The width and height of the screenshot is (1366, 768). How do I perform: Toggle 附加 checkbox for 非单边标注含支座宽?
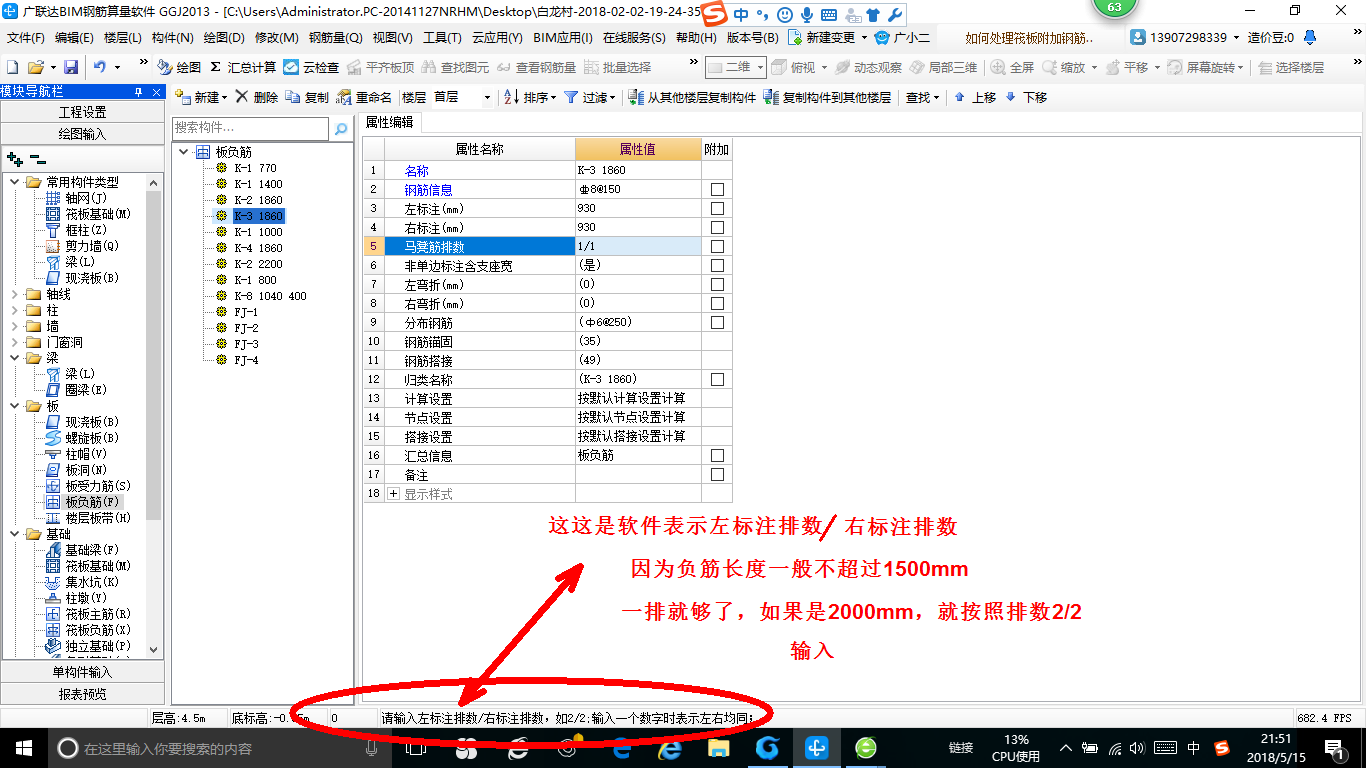click(717, 266)
